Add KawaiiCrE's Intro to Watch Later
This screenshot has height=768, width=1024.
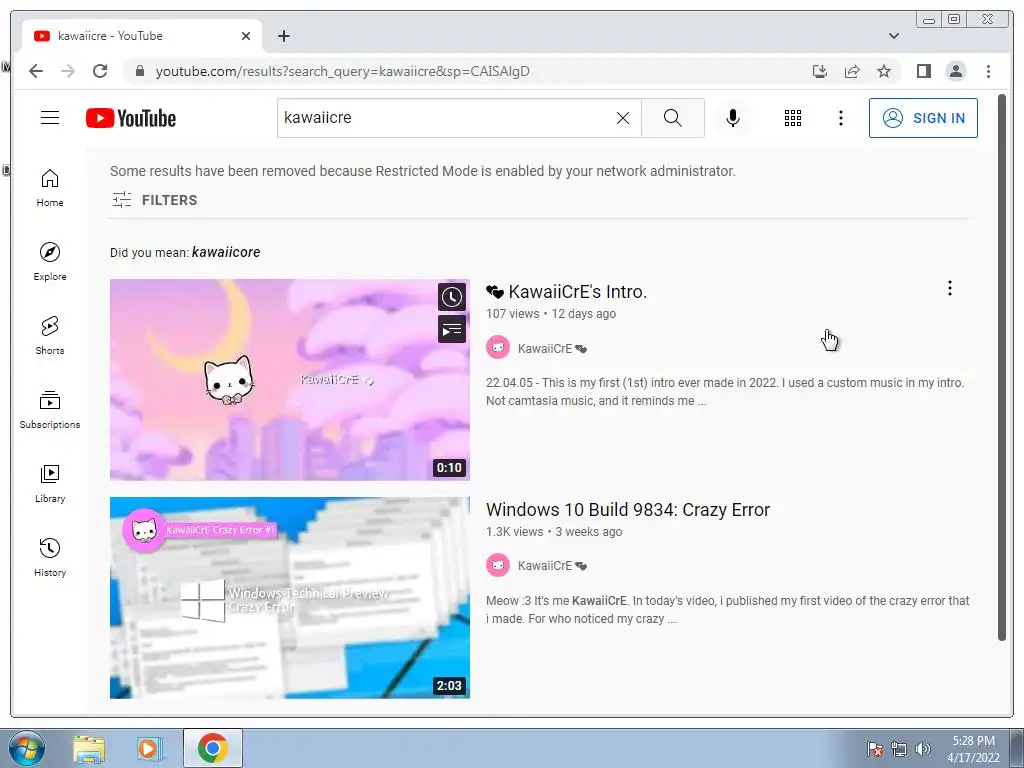click(x=451, y=297)
